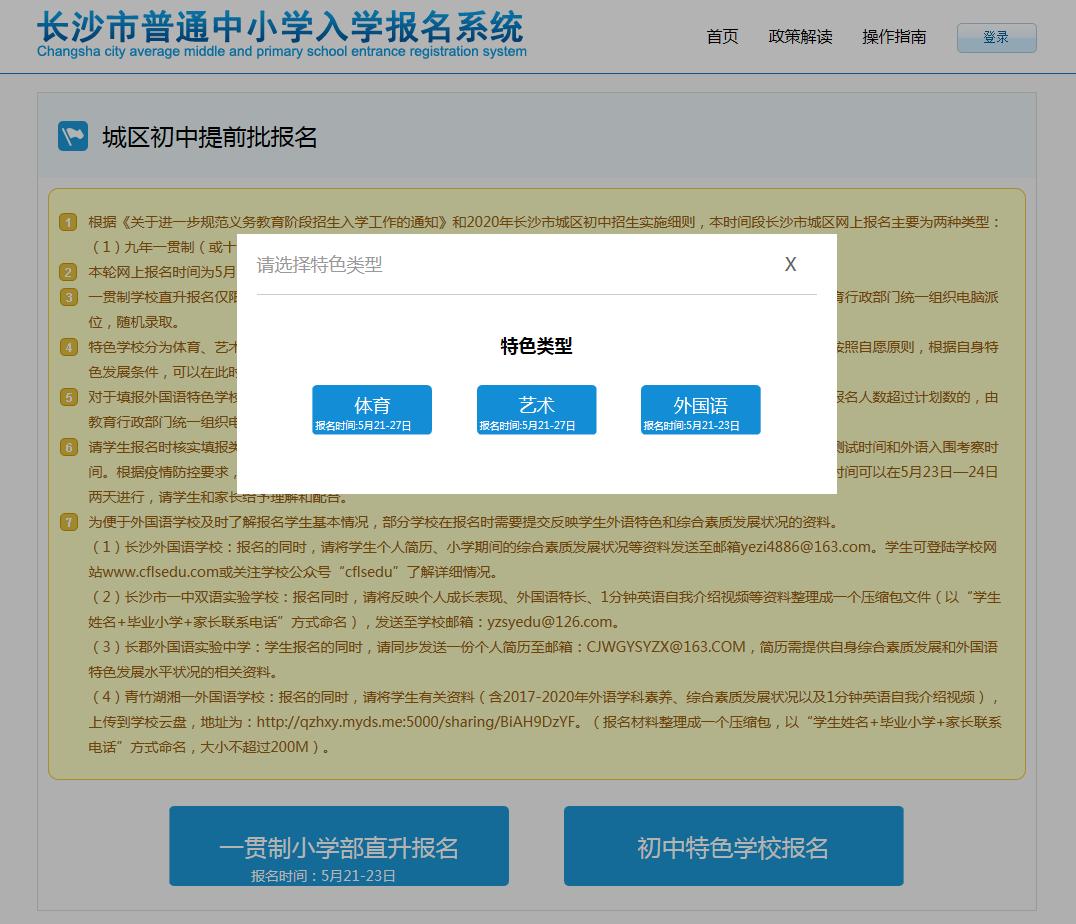Open the 首页 navigation item

721,37
